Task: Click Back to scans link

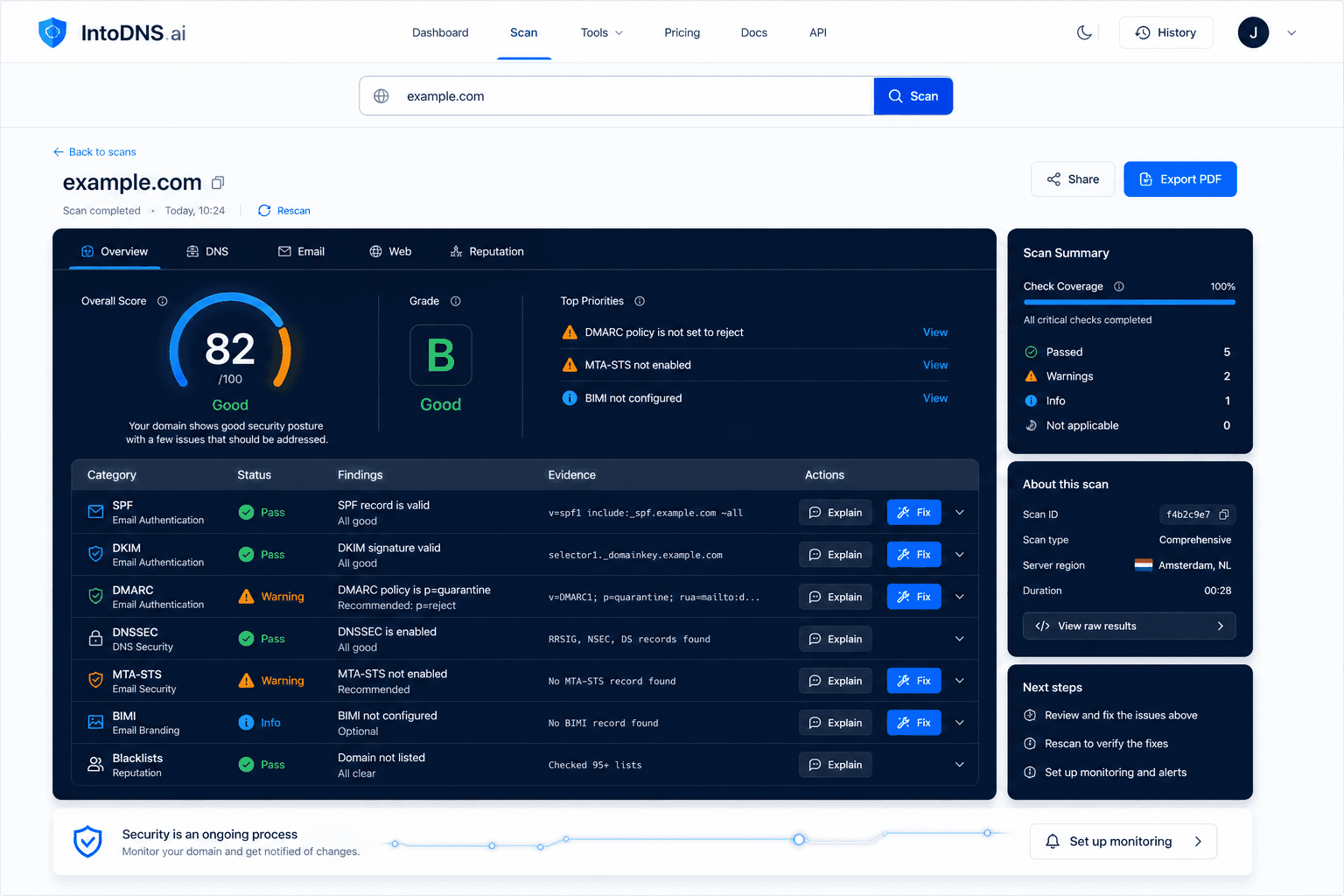Action: tap(94, 152)
